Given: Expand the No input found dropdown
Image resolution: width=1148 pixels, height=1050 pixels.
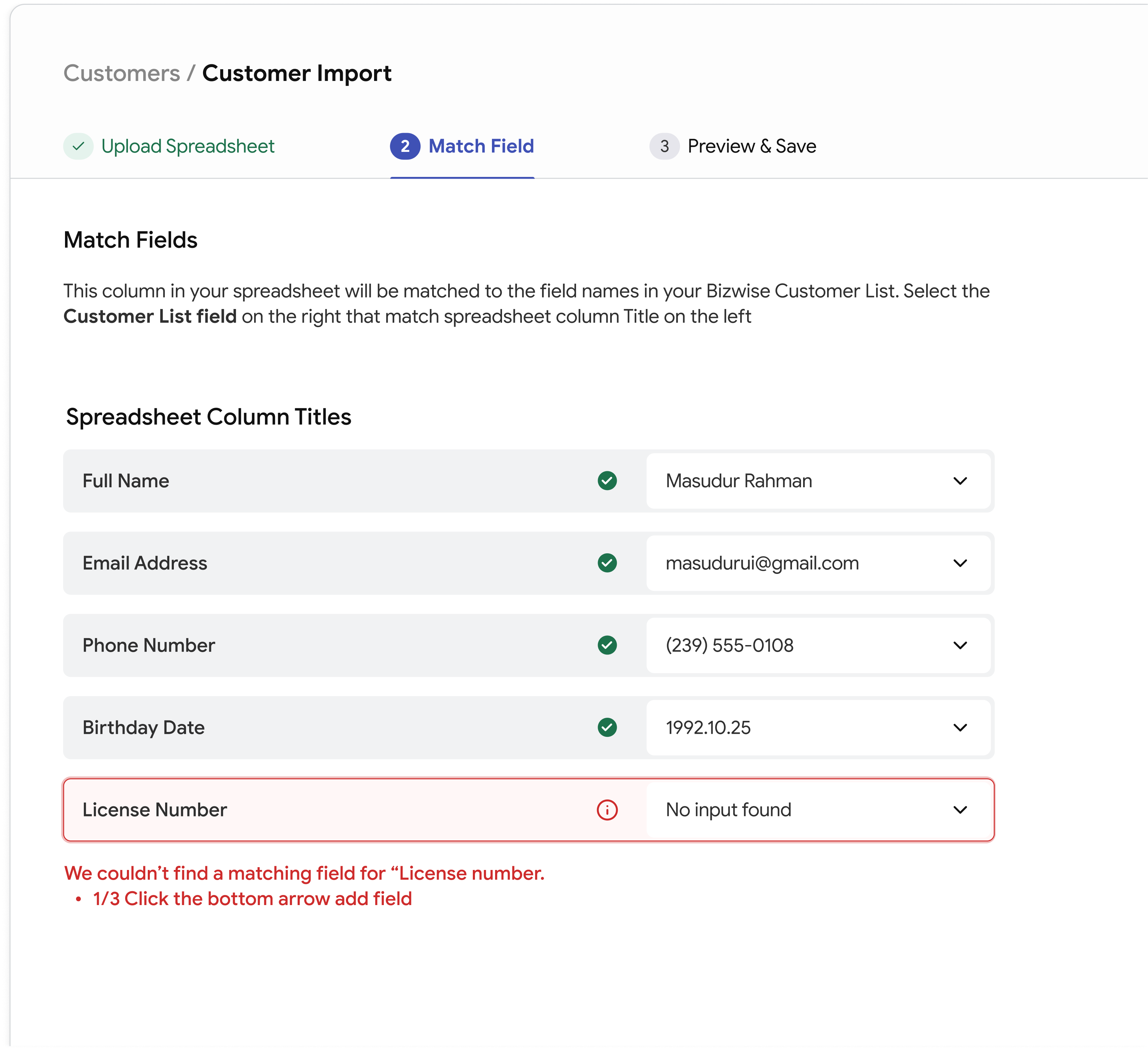Looking at the screenshot, I should click(x=961, y=810).
